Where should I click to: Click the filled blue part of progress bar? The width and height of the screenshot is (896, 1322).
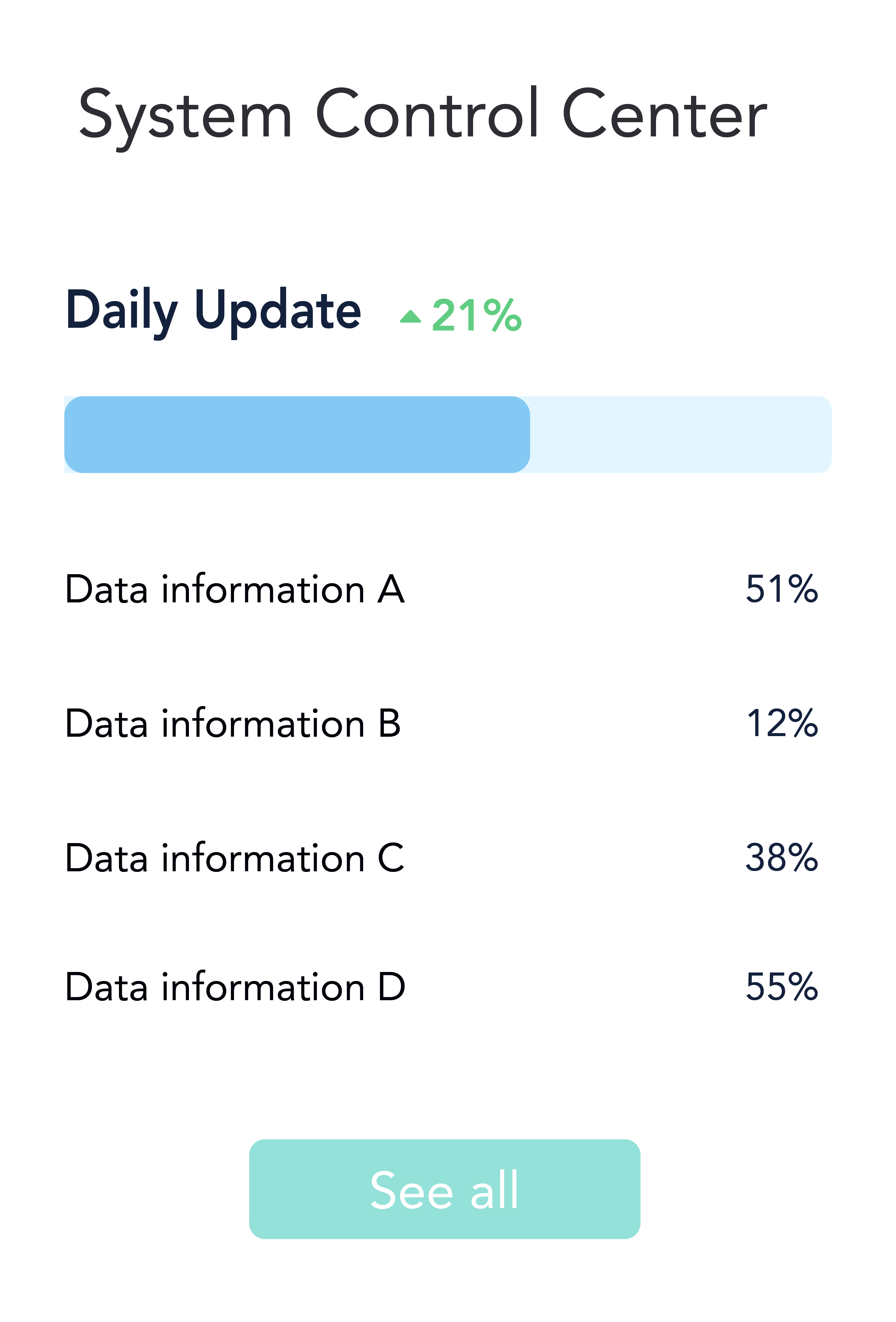tap(297, 434)
